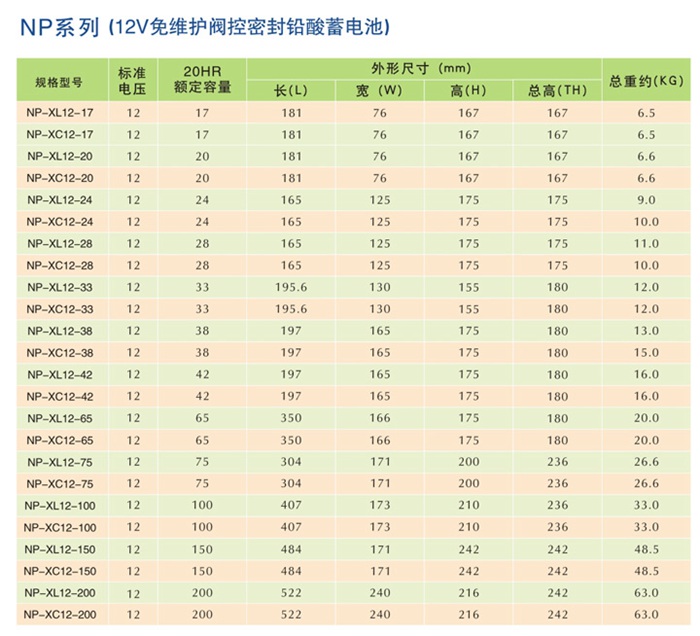
Task: Select the 标准电压 column header
Action: click(x=132, y=80)
